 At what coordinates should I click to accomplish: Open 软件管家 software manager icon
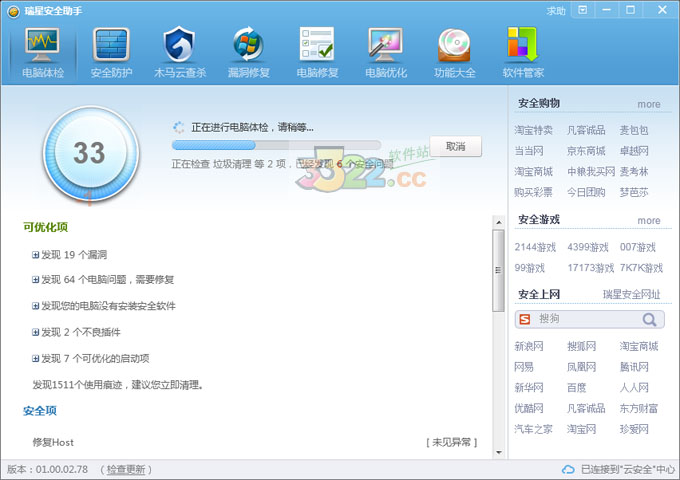523,44
